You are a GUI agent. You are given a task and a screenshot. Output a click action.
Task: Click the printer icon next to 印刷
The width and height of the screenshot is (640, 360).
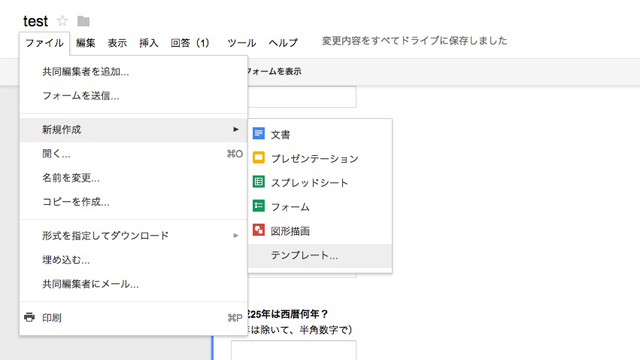tap(29, 317)
